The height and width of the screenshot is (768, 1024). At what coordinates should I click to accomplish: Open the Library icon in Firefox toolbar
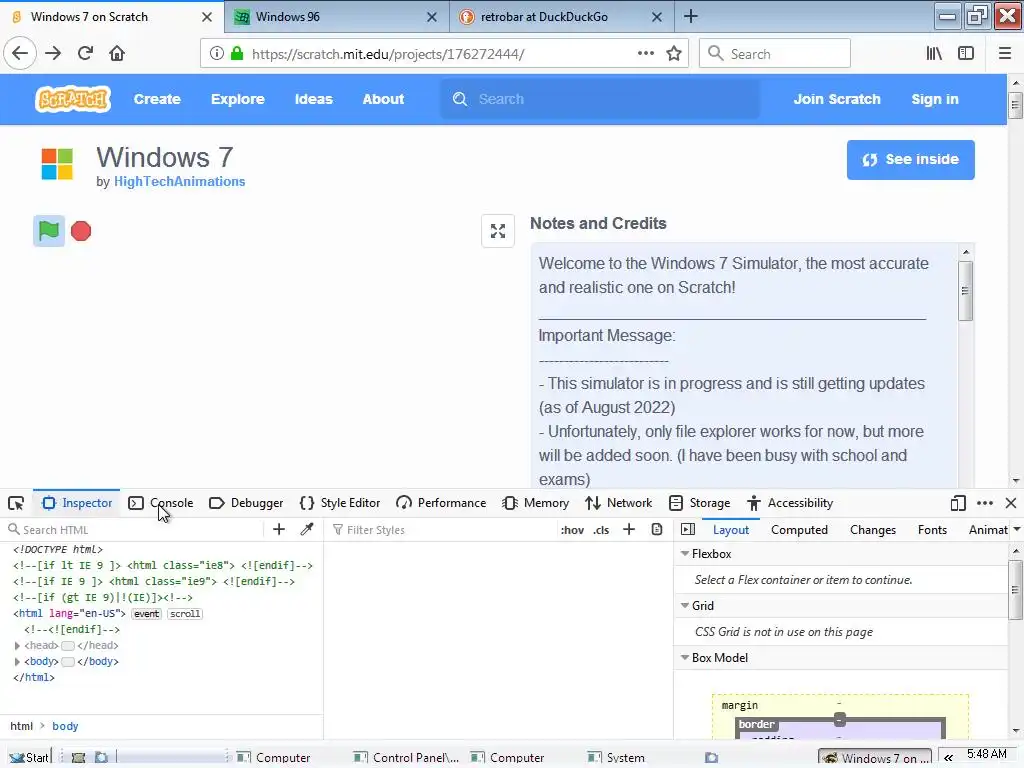(934, 54)
